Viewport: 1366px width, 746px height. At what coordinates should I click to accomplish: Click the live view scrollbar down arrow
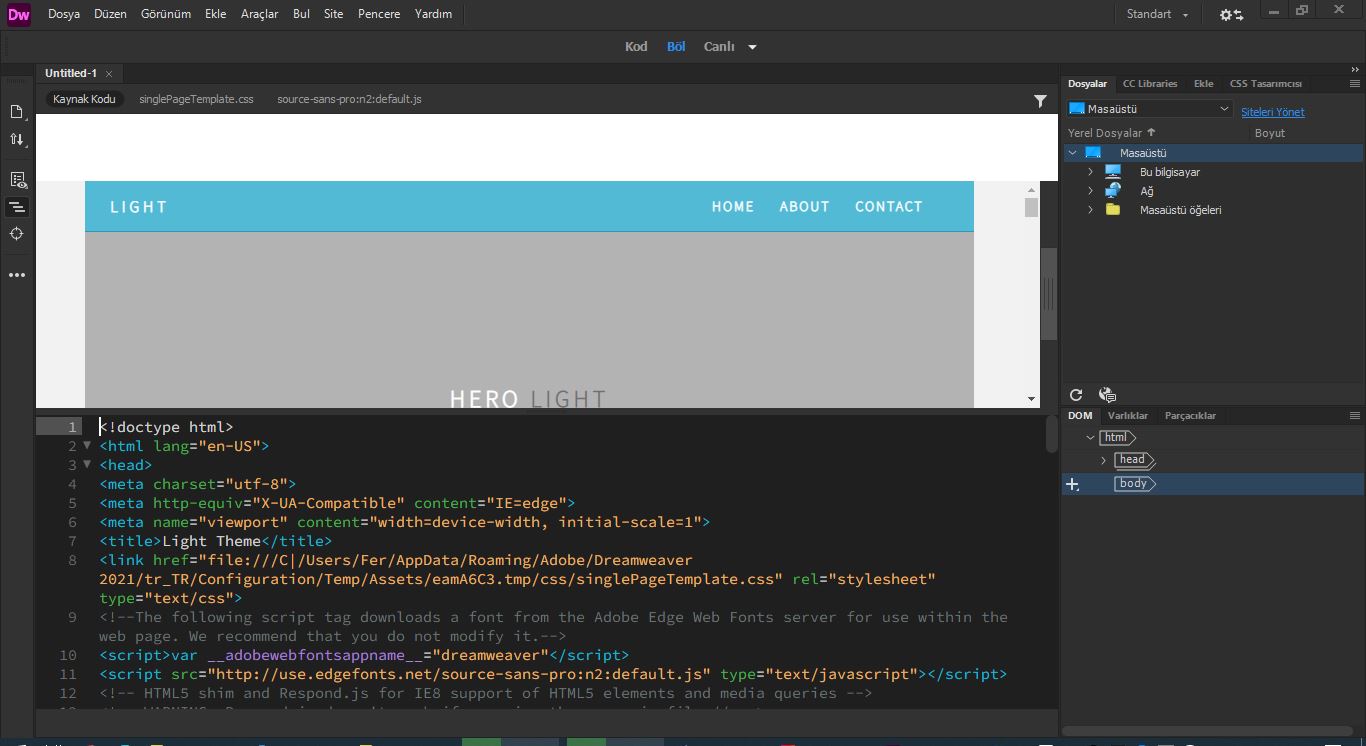coord(1031,399)
